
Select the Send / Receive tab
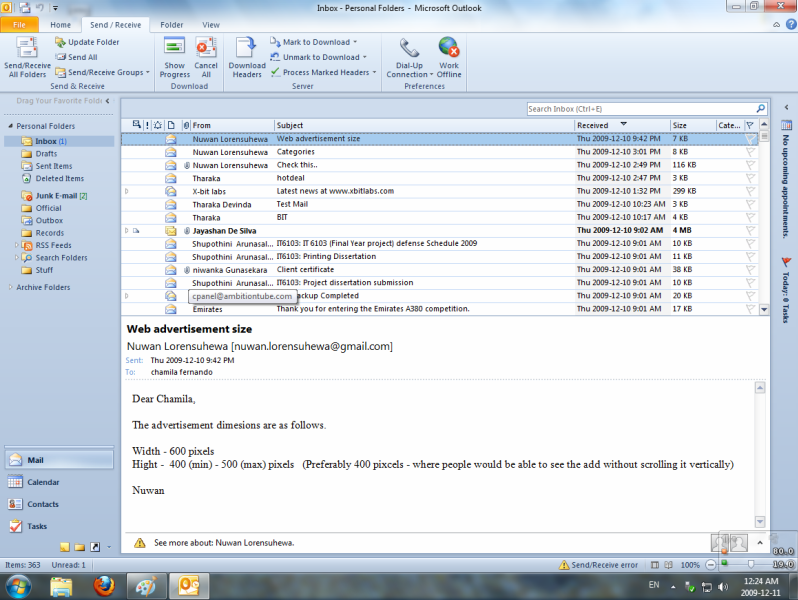pyautogui.click(x=116, y=24)
